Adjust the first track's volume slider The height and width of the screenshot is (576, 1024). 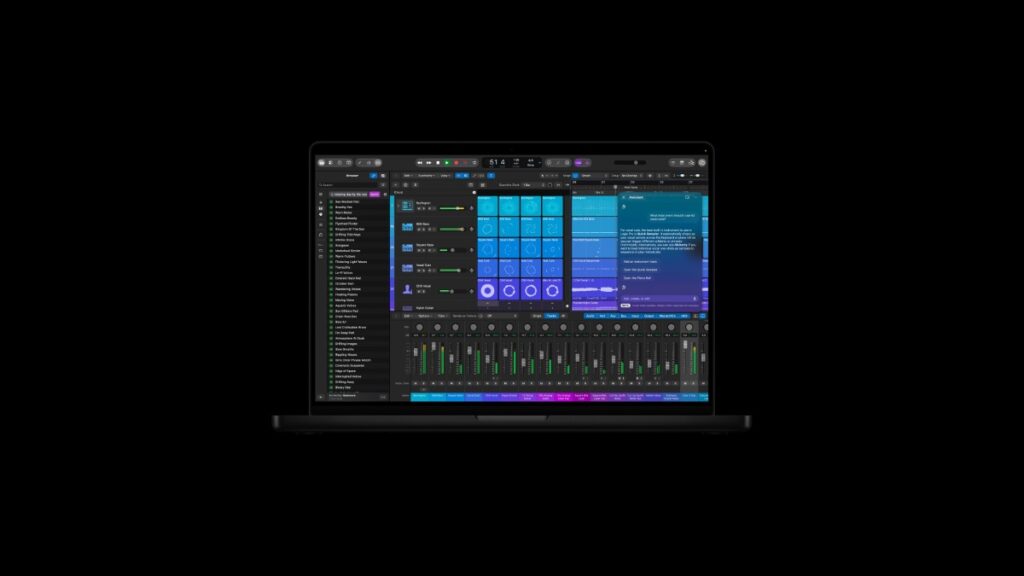(x=452, y=208)
